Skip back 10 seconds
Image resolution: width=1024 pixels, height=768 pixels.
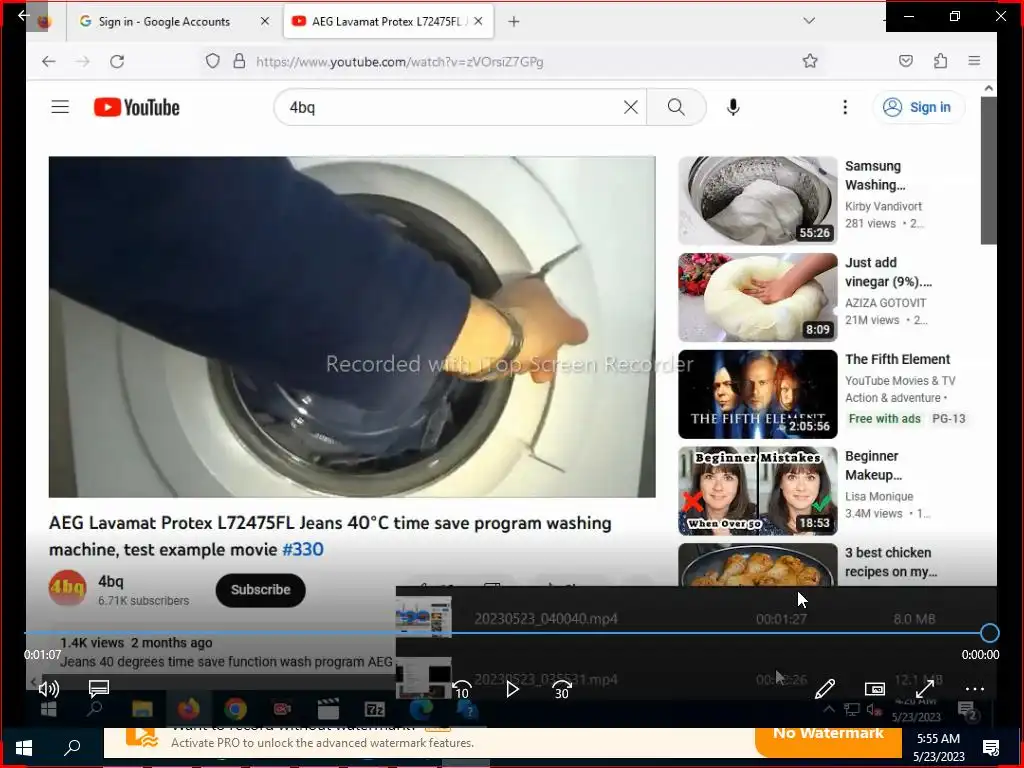pos(462,689)
